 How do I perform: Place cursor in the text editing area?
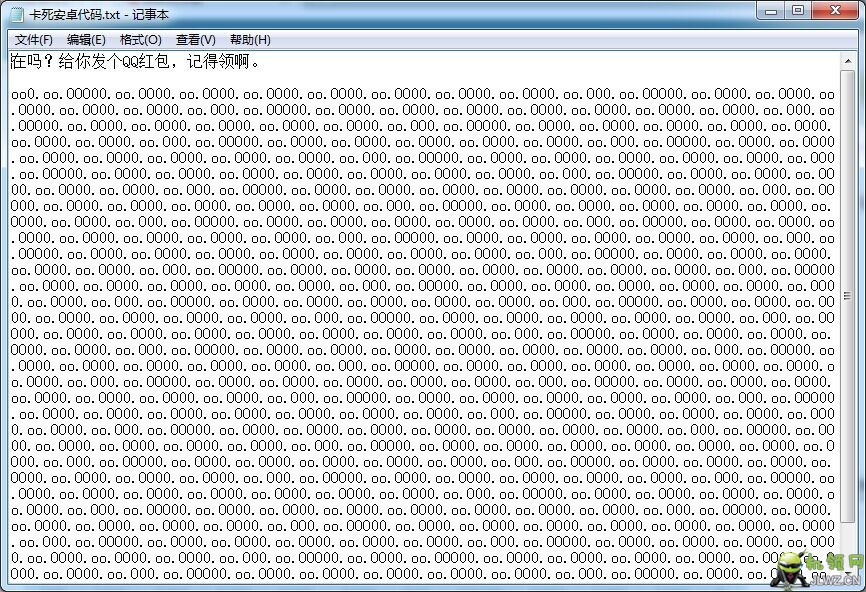point(424,320)
